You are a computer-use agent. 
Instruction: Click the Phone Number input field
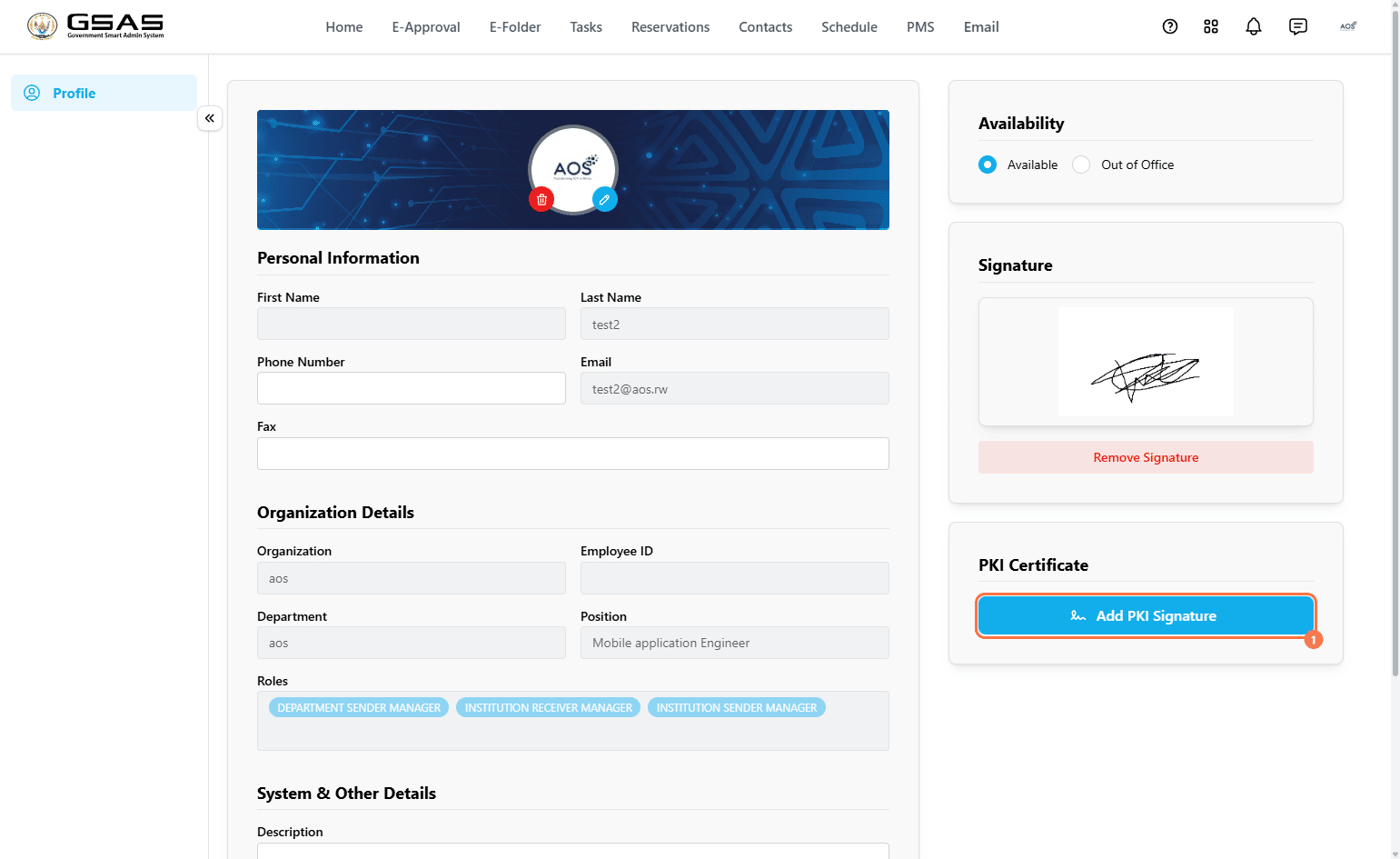click(x=412, y=388)
